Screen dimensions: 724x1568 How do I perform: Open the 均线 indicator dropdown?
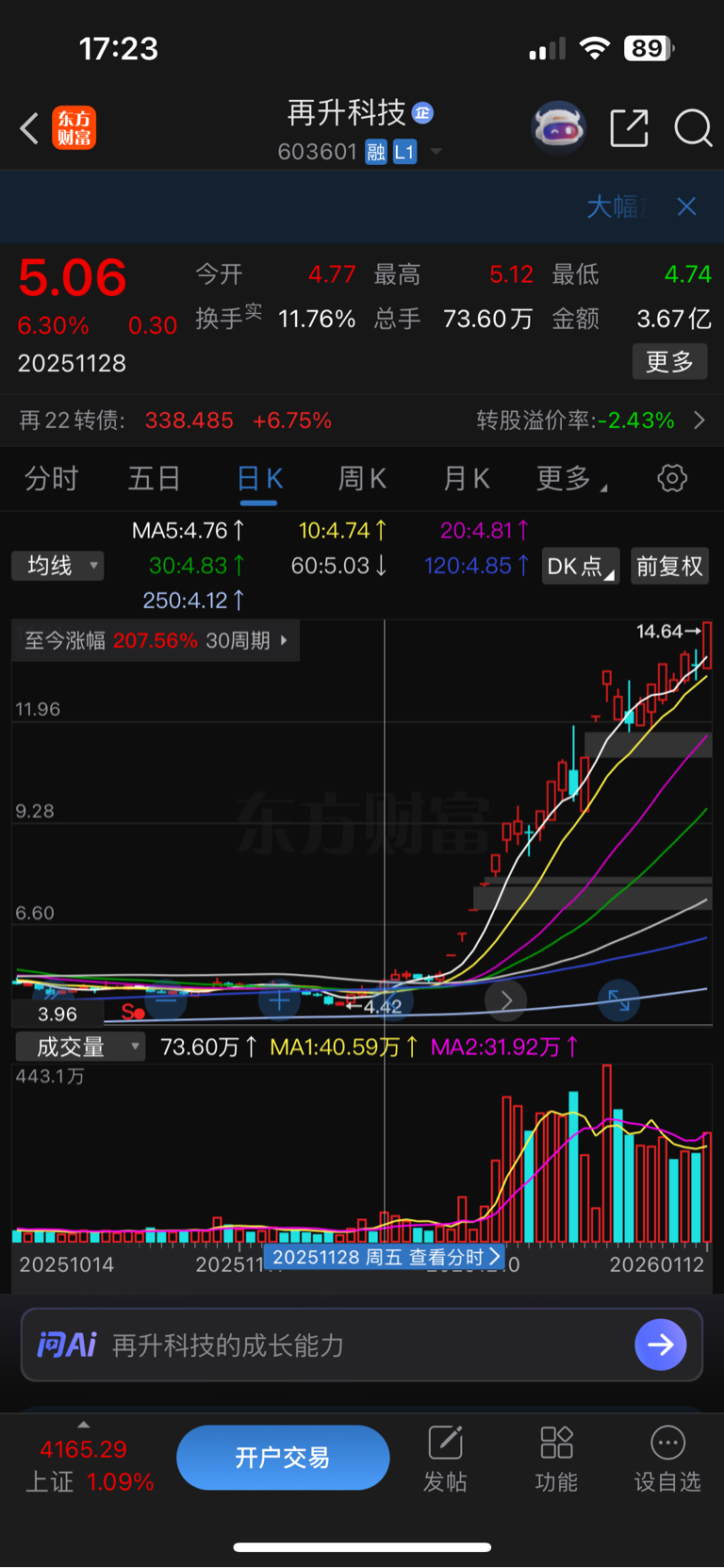(x=58, y=566)
